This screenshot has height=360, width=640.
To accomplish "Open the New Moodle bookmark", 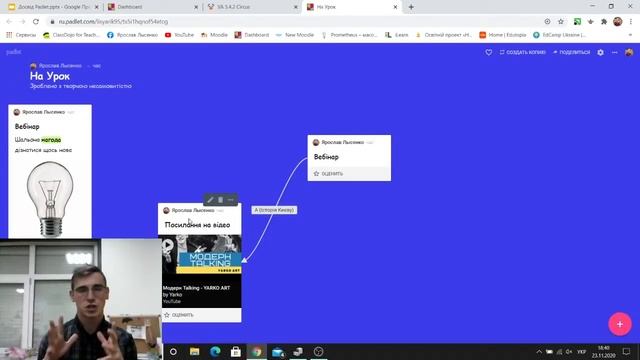I will [295, 35].
